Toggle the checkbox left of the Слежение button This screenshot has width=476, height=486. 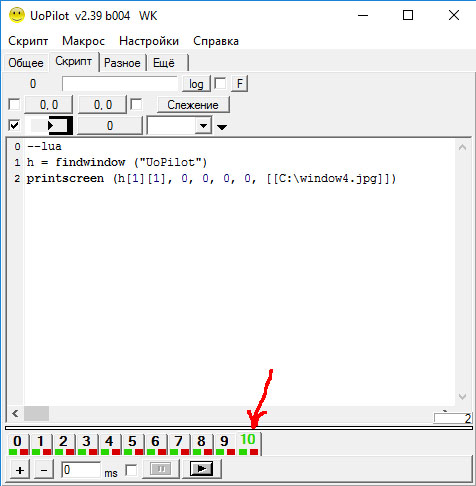coord(136,104)
